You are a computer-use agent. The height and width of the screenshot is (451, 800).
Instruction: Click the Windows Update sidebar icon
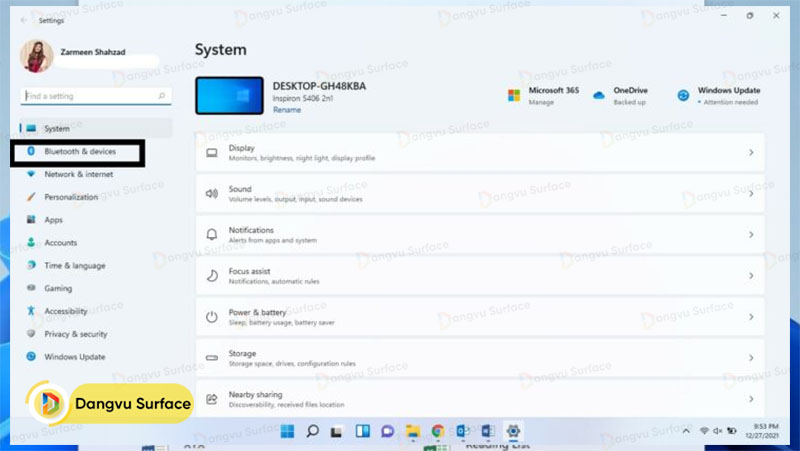(31, 357)
